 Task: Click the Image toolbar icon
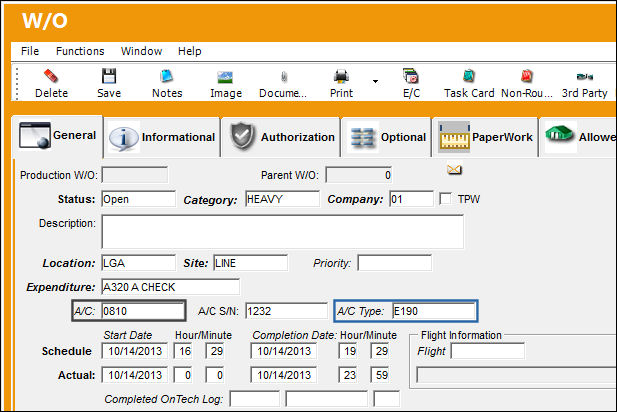[x=225, y=77]
